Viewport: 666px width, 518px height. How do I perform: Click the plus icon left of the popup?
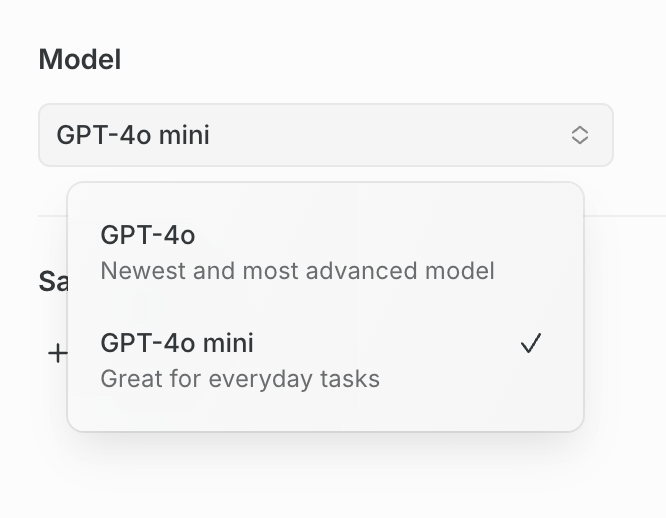click(x=58, y=353)
